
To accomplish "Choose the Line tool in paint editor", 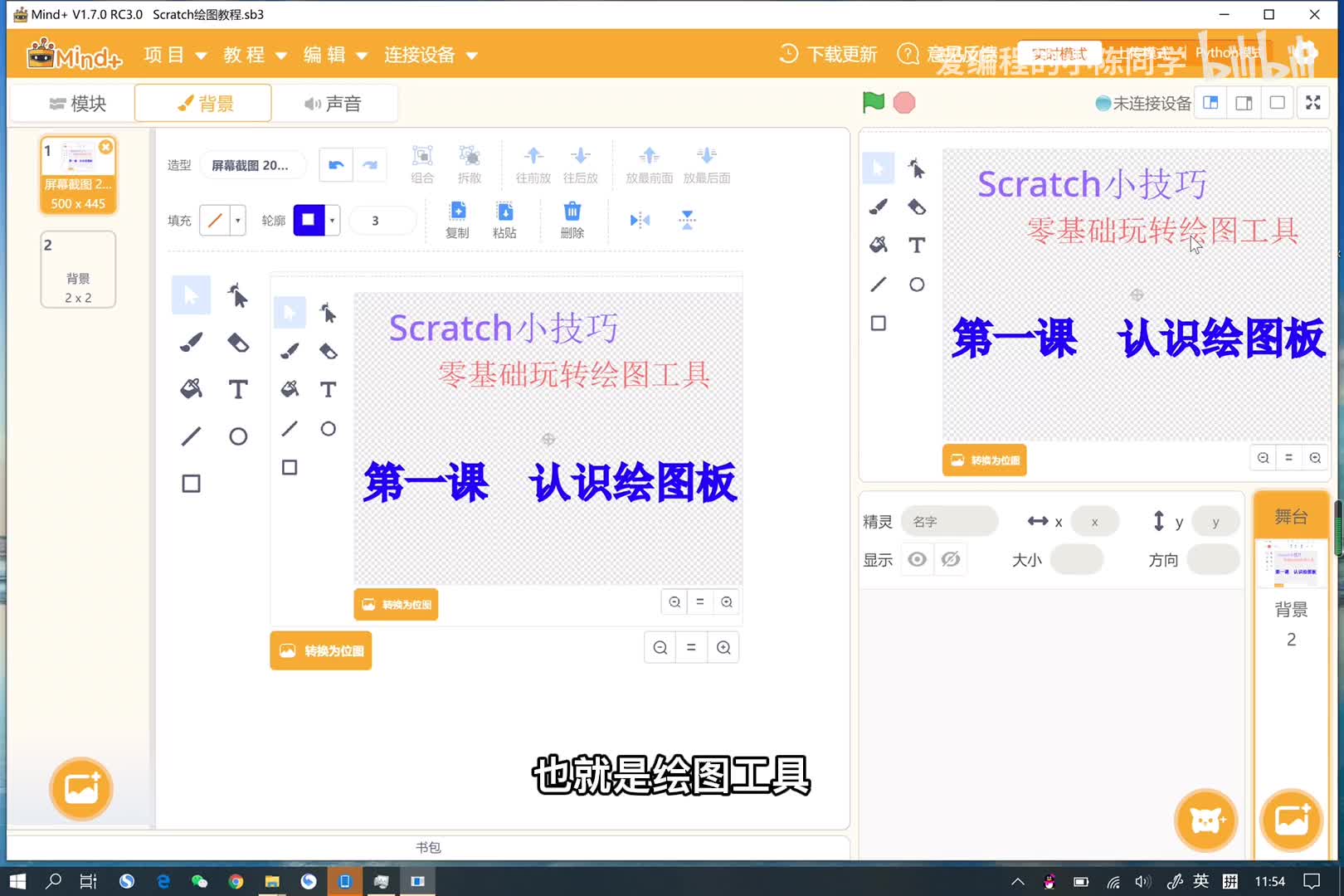I will click(191, 436).
